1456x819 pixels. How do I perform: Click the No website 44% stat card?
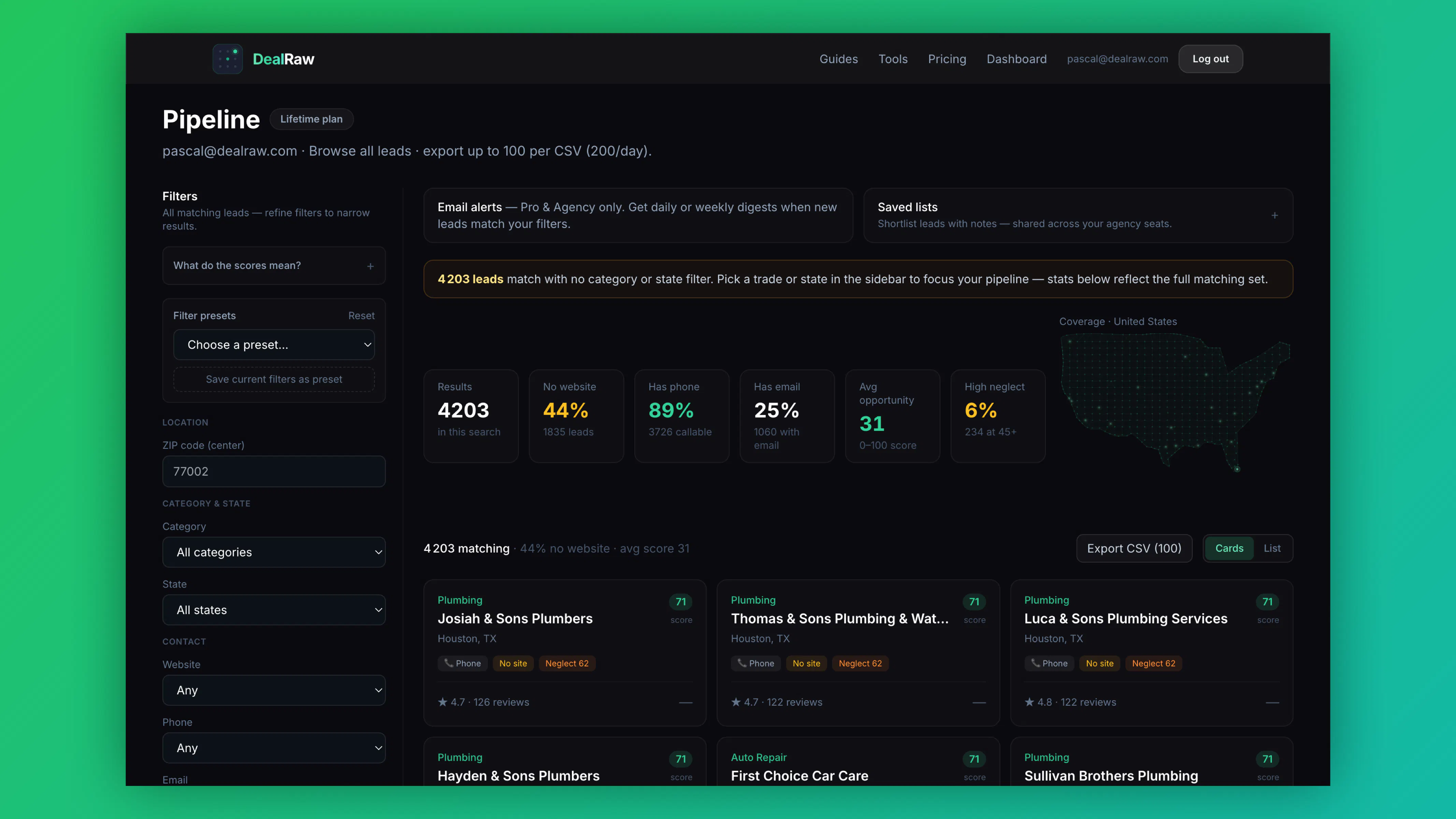point(576,416)
